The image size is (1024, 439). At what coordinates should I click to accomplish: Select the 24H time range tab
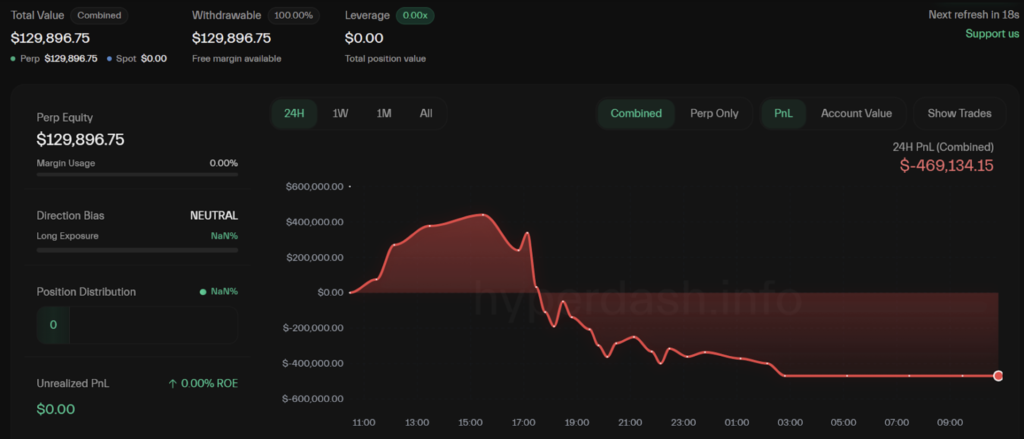[x=294, y=113]
